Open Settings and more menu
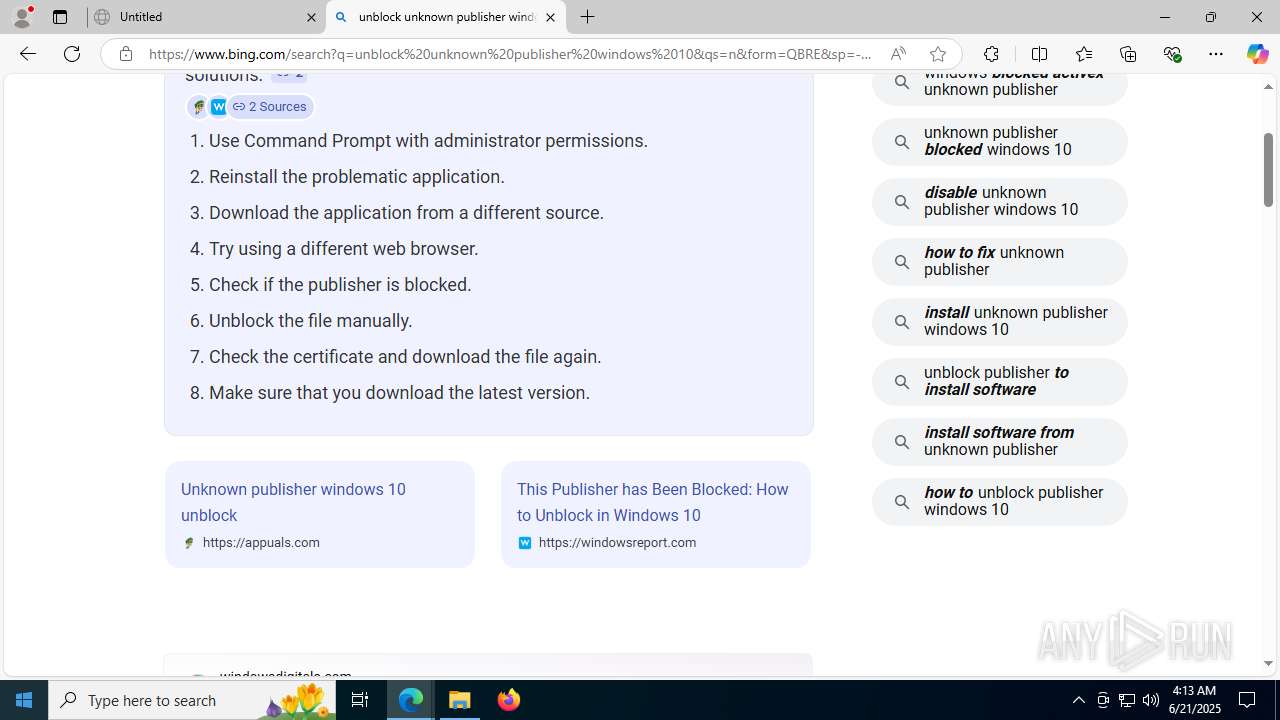The image size is (1280, 720). pos(1216,54)
